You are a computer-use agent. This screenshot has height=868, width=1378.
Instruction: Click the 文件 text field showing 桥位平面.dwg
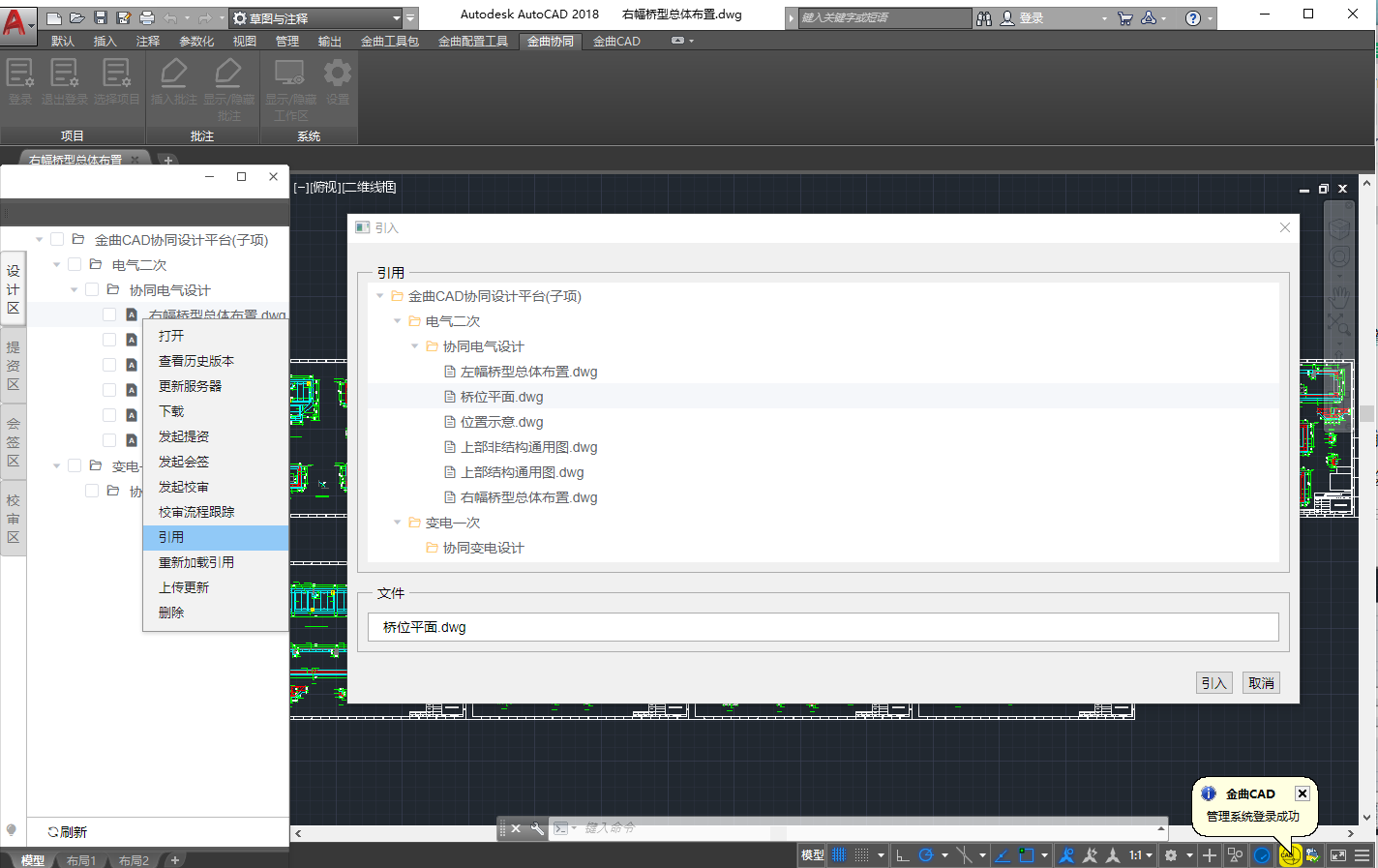823,627
